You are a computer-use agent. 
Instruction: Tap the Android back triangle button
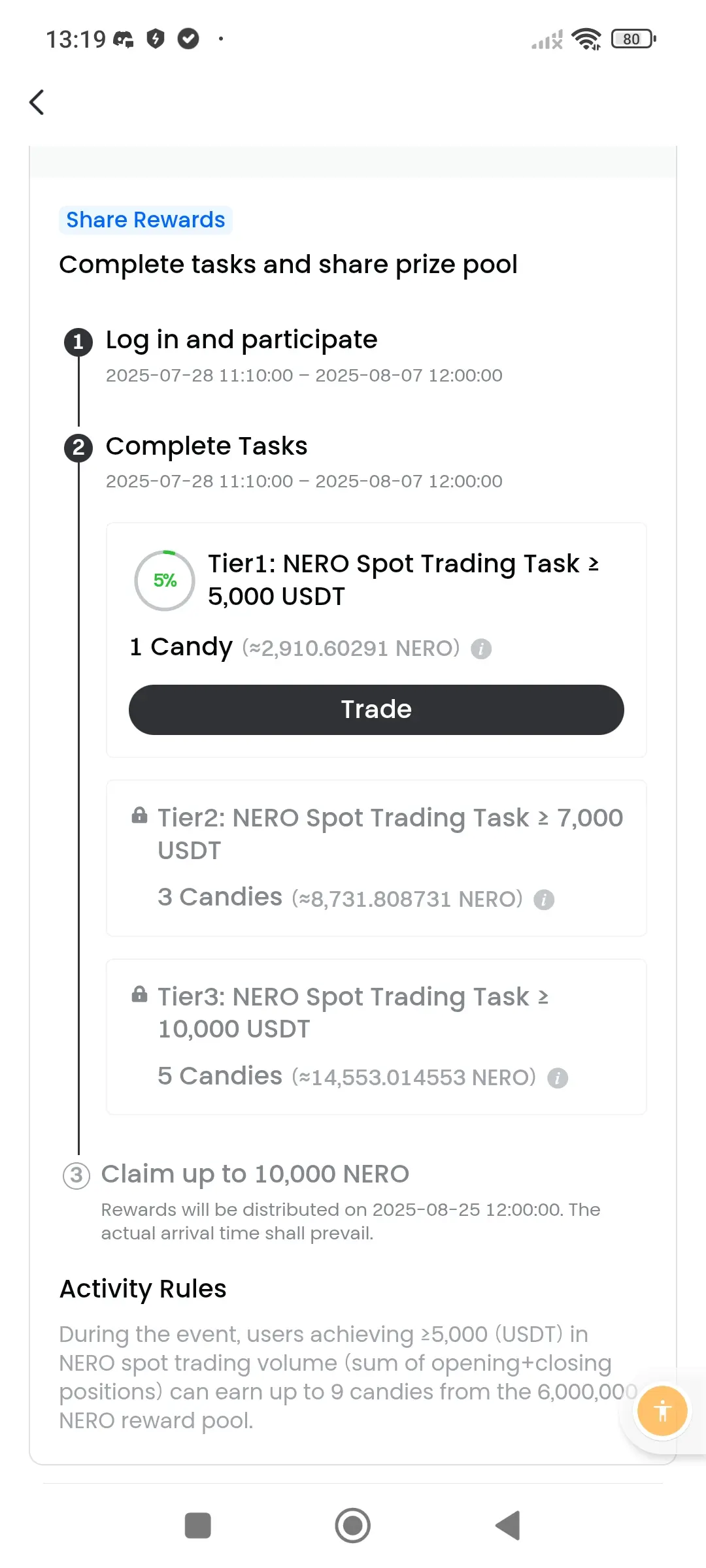(x=508, y=1526)
